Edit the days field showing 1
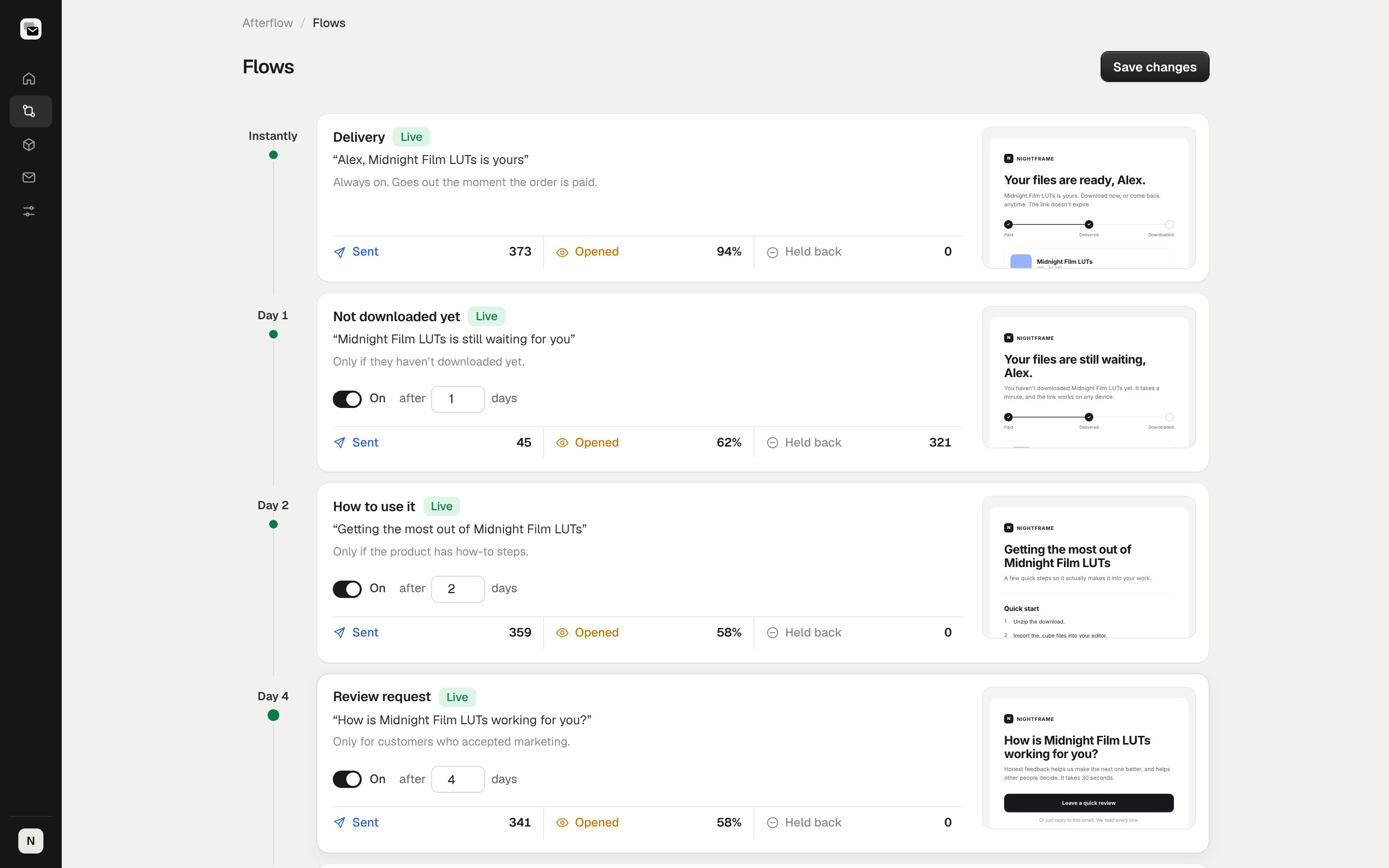Screen dimensions: 1389x868 tap(457, 399)
